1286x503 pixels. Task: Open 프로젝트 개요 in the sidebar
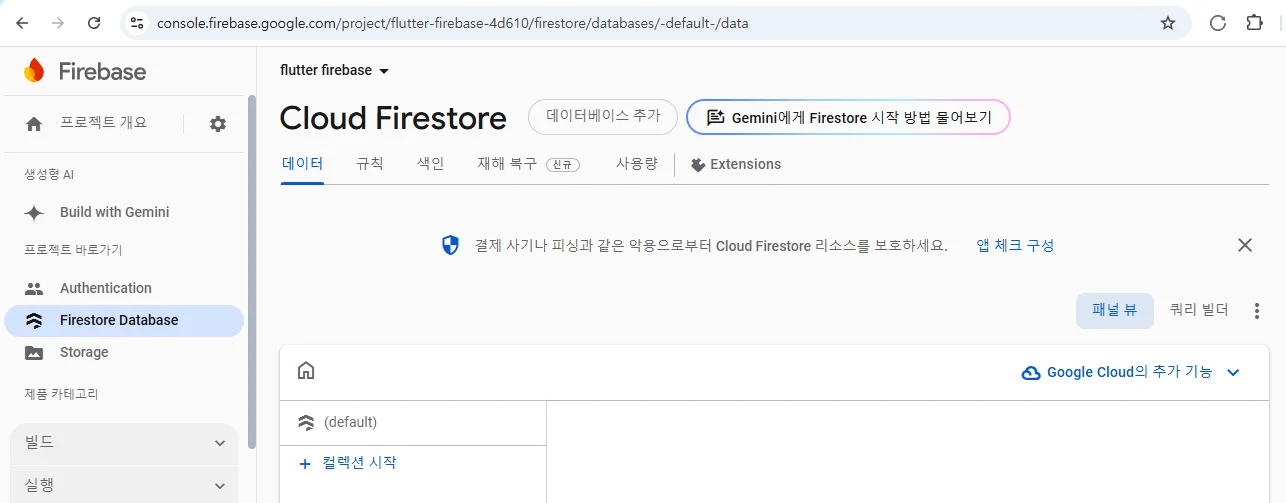[103, 123]
